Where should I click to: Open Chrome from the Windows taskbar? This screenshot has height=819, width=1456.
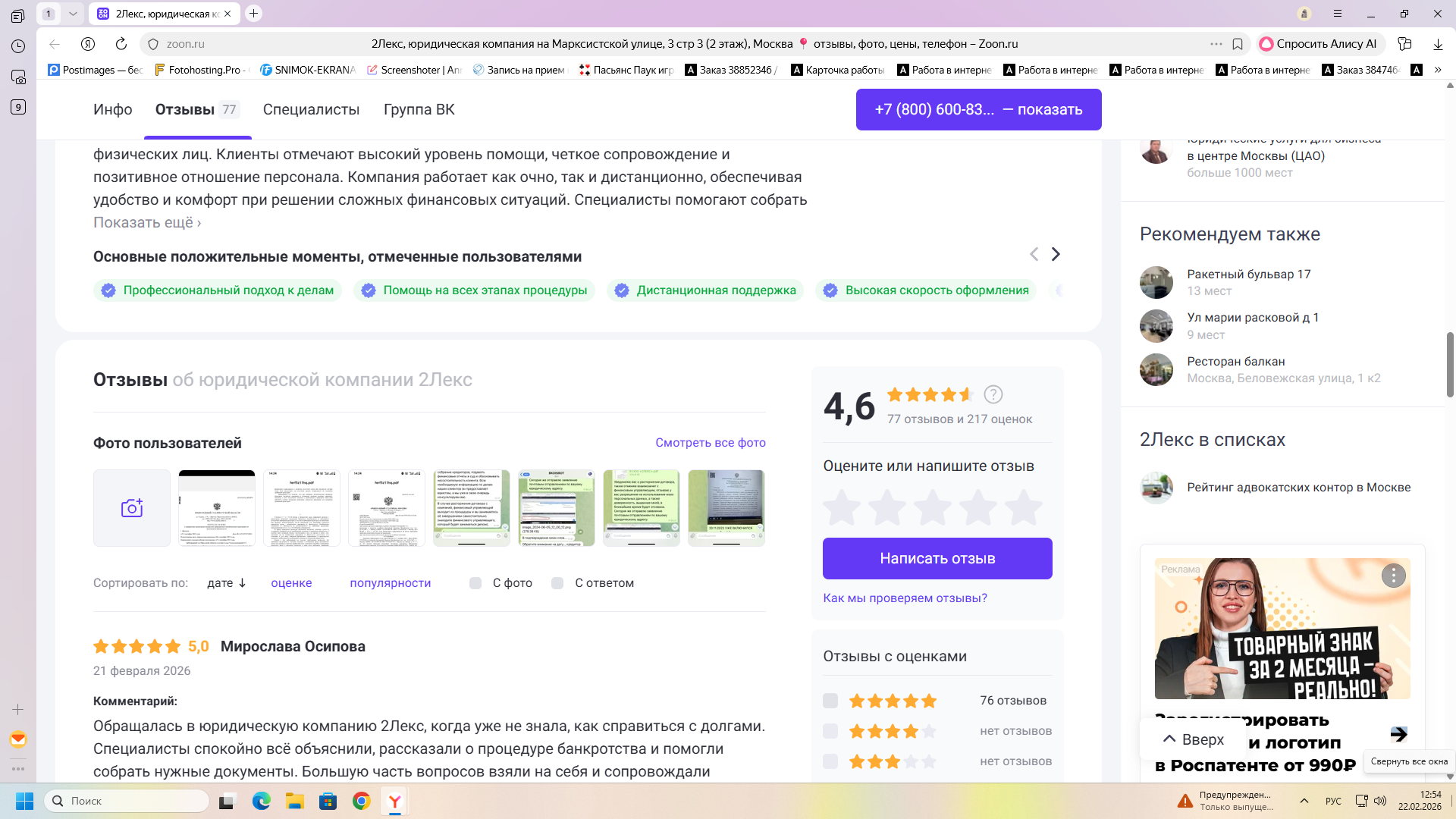[x=362, y=801]
